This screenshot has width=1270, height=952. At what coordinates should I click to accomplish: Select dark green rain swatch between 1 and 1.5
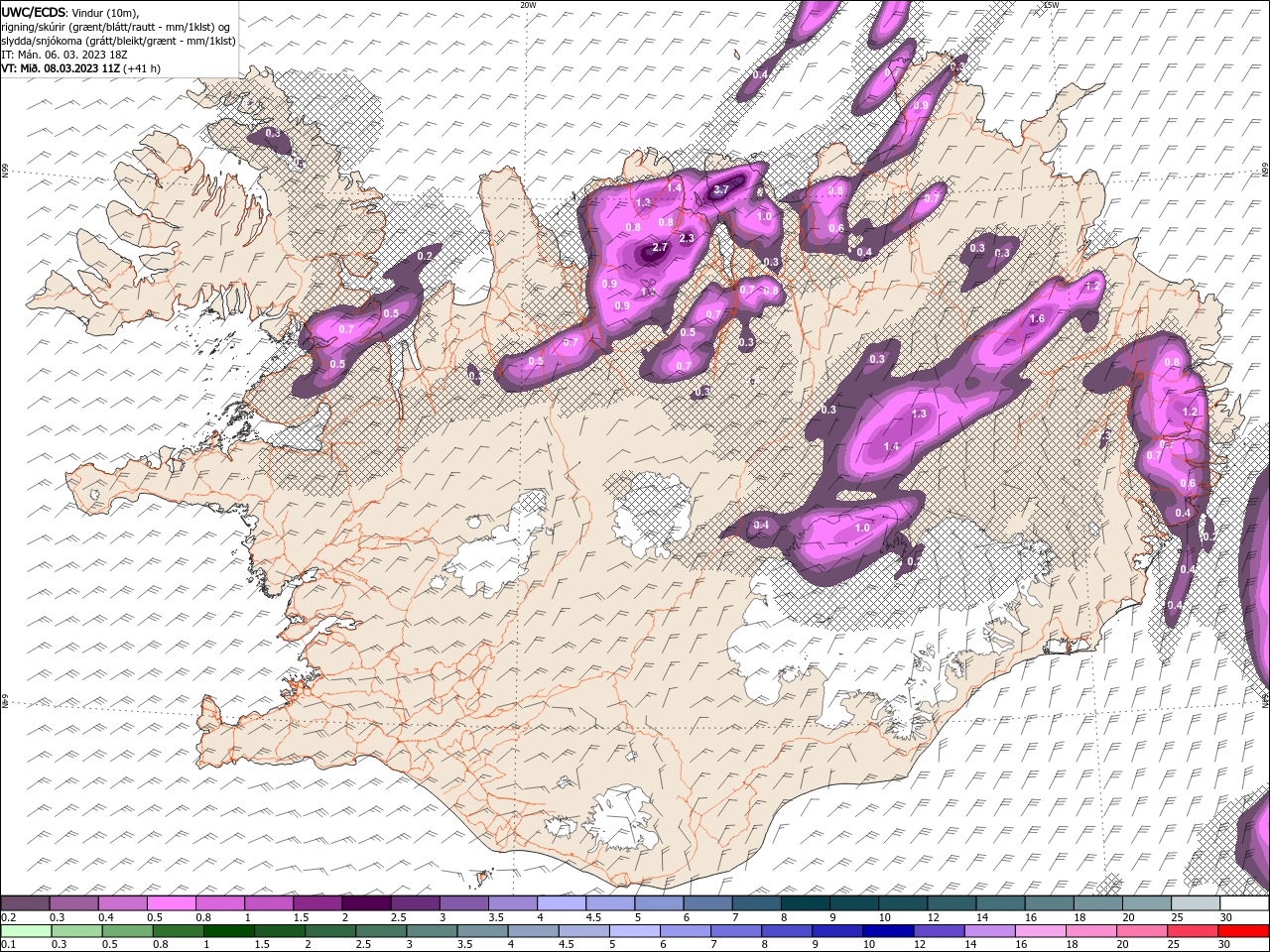pyautogui.click(x=227, y=930)
